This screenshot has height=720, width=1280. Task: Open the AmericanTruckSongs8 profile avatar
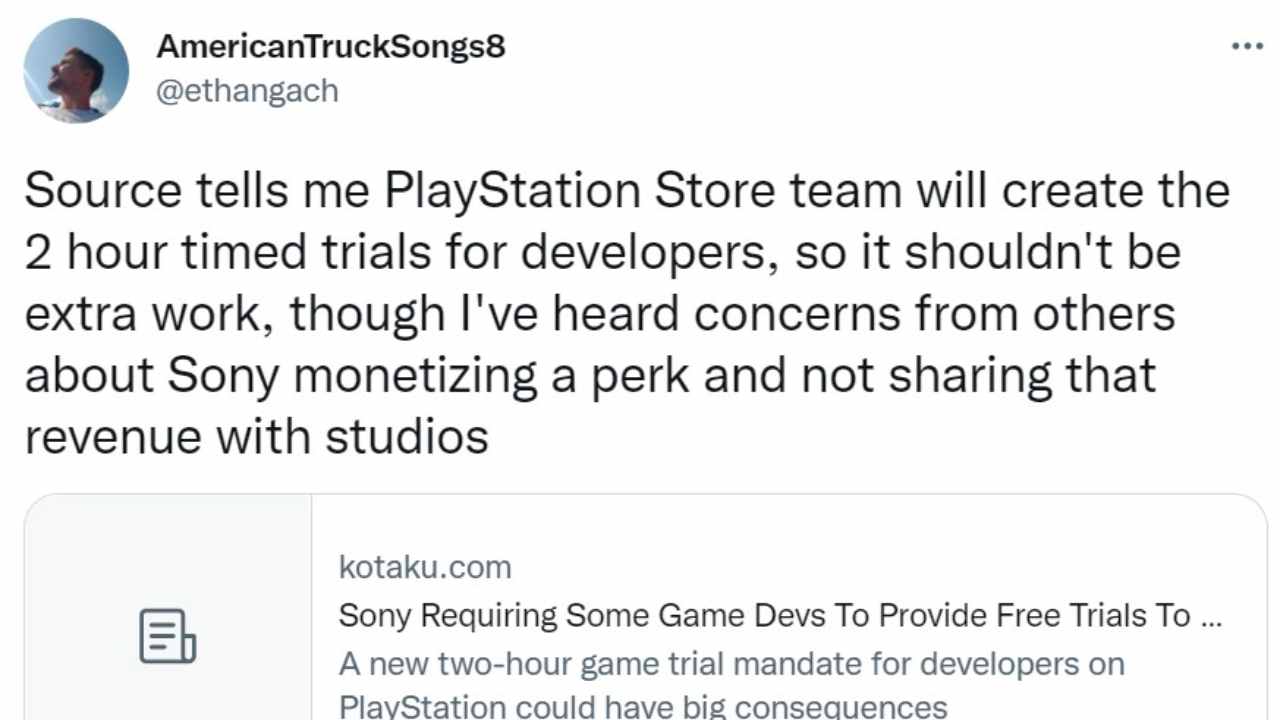[x=76, y=70]
